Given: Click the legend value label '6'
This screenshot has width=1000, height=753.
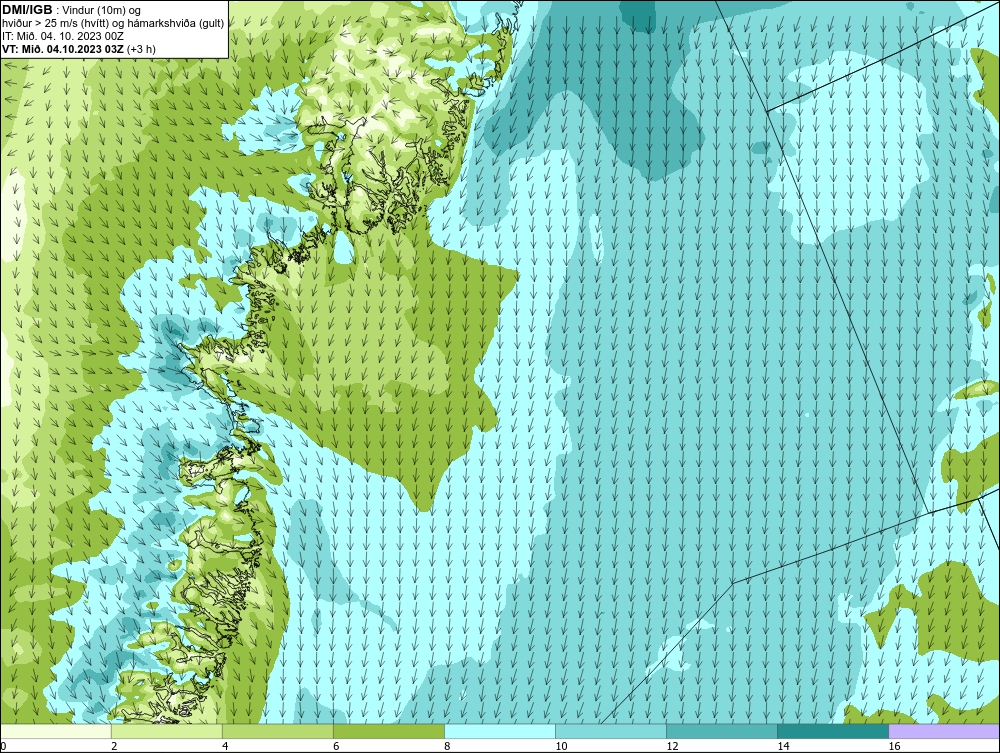Looking at the screenshot, I should click(x=336, y=746).
